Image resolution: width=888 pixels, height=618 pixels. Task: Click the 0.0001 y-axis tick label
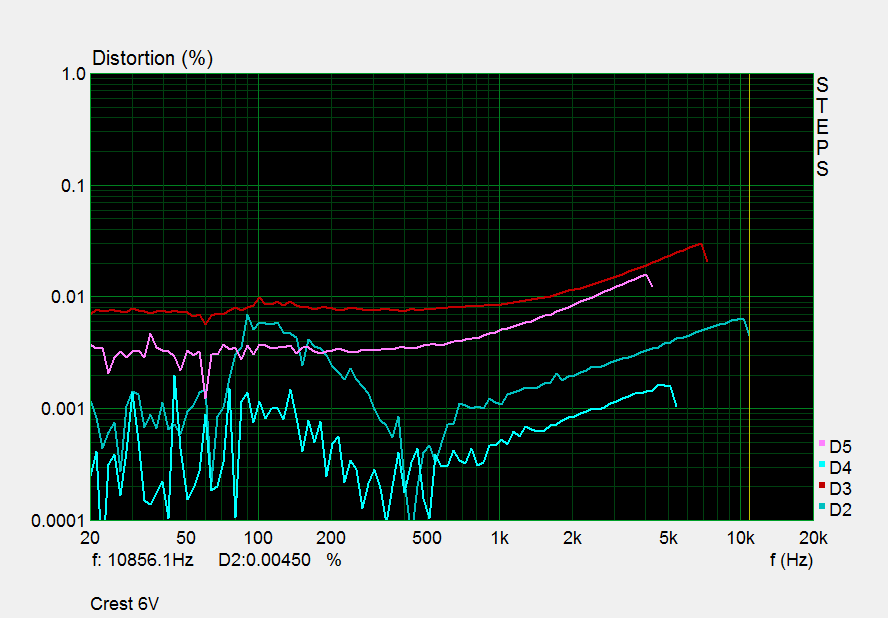[59, 521]
